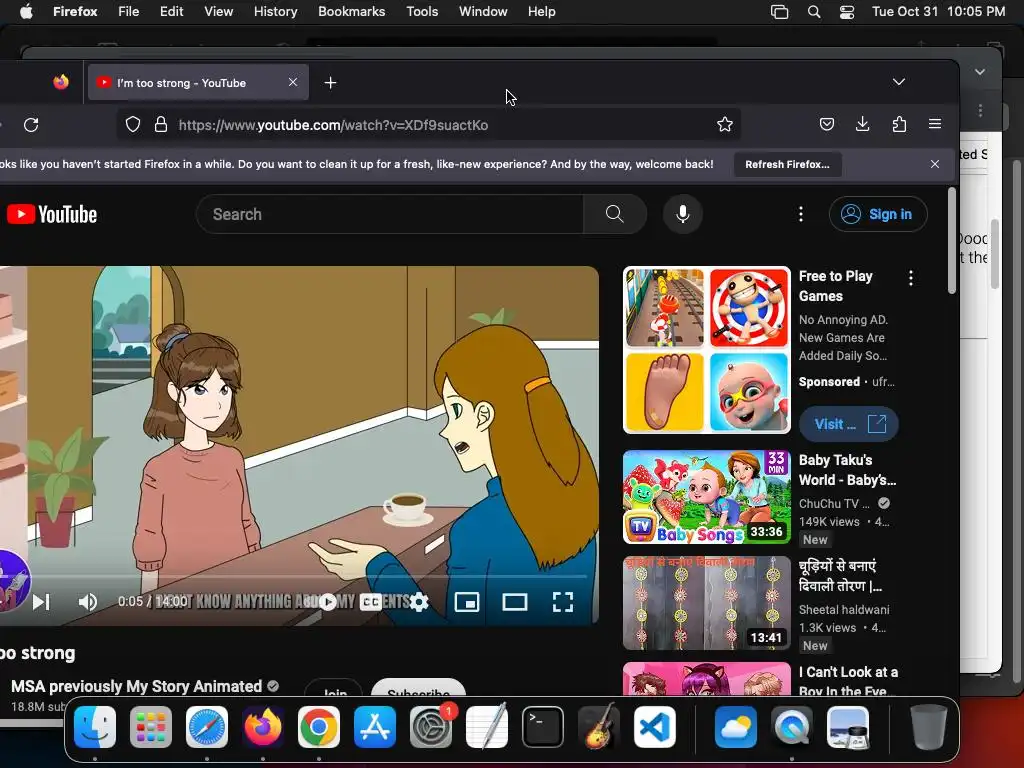The width and height of the screenshot is (1024, 768).
Task: Click the Sign in button
Action: 878,214
